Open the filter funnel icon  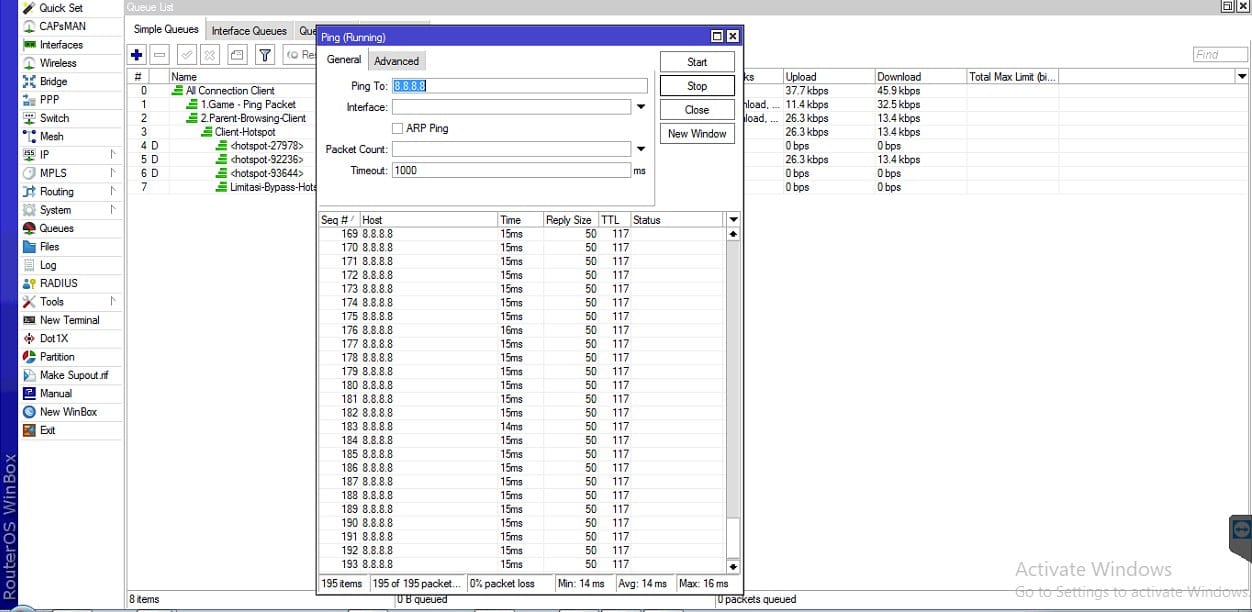coord(265,55)
